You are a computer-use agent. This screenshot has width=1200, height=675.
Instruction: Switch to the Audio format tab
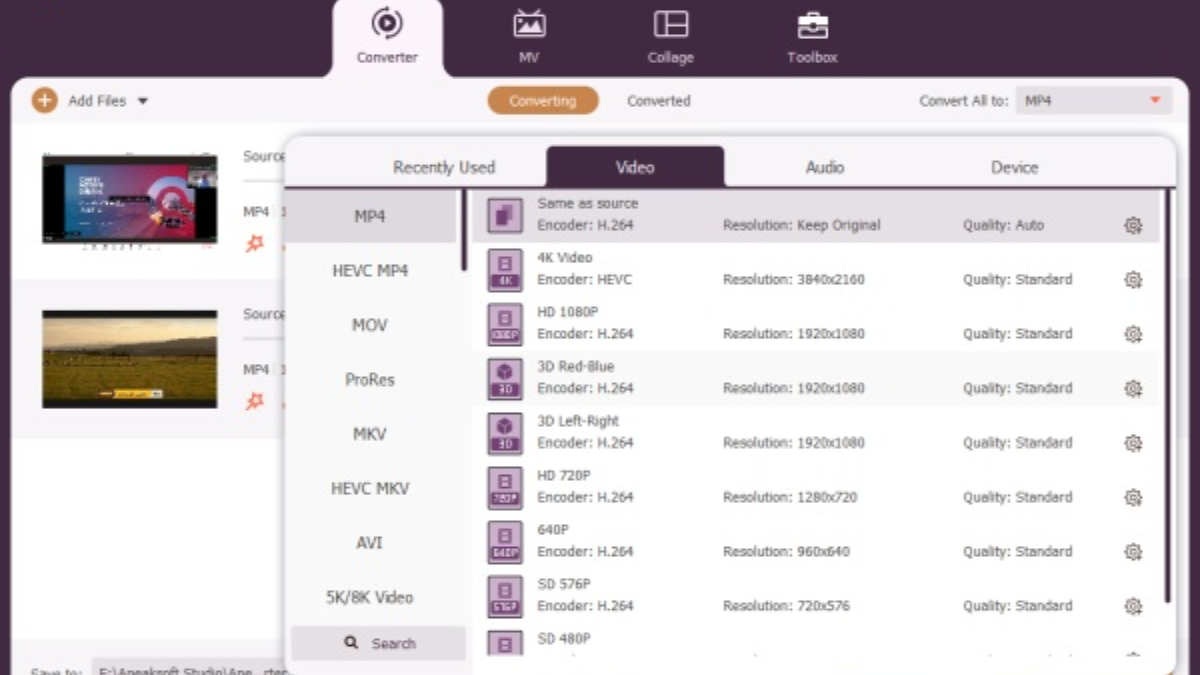pos(825,167)
